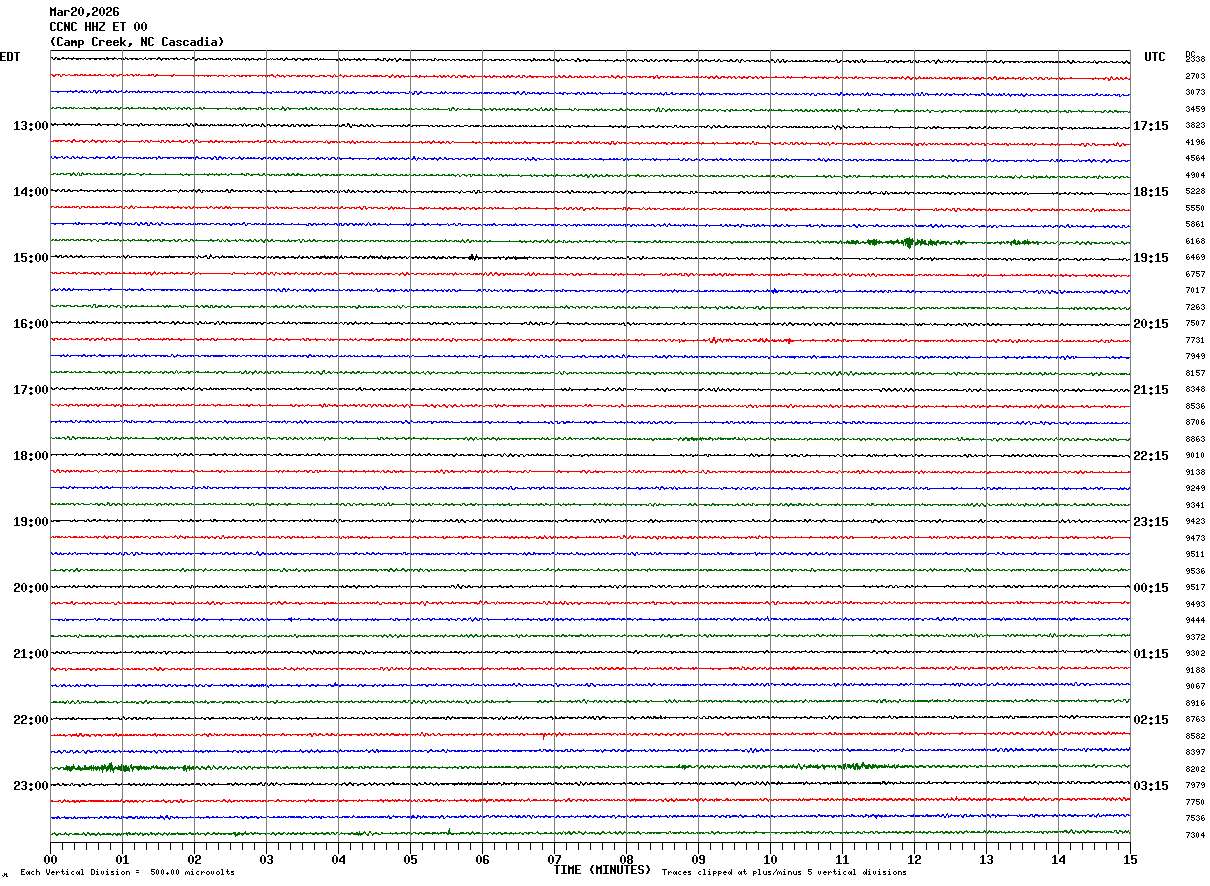Select the 22:00 EDT time label
This screenshot has height=886, width=1210.
(x=30, y=720)
